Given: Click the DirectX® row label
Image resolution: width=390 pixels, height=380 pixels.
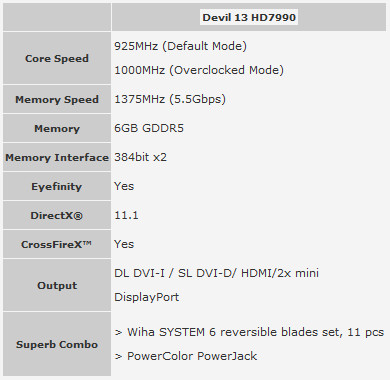Looking at the screenshot, I should tap(56, 215).
